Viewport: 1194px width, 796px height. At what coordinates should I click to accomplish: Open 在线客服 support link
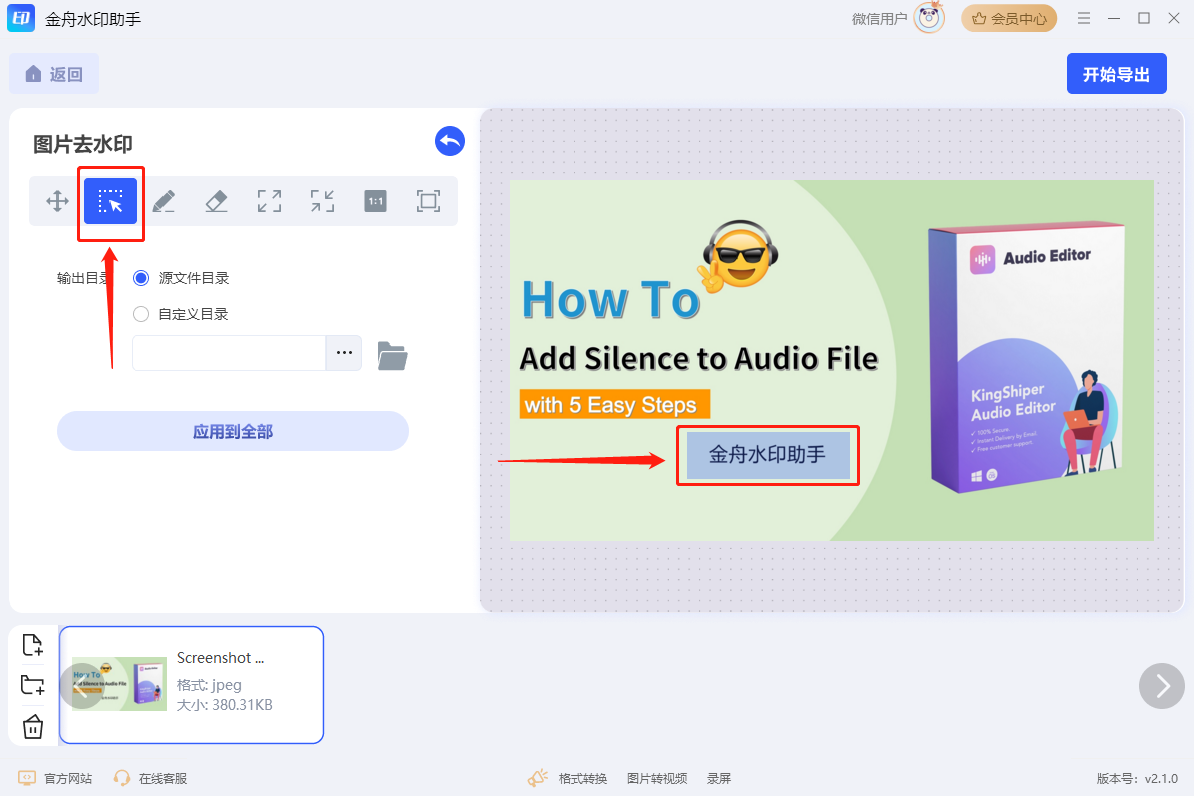pyautogui.click(x=151, y=778)
